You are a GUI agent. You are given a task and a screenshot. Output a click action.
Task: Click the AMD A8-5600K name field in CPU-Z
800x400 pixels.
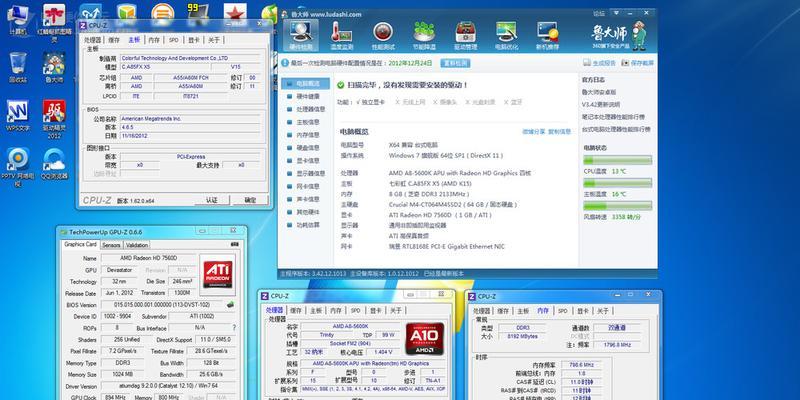click(x=351, y=326)
